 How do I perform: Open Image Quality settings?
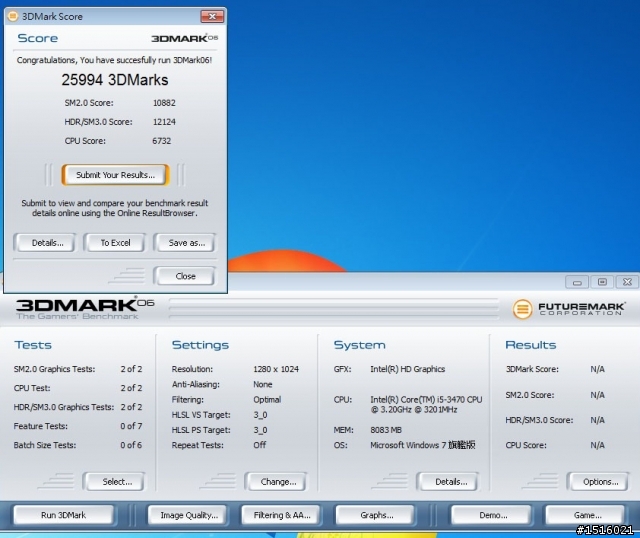point(189,515)
